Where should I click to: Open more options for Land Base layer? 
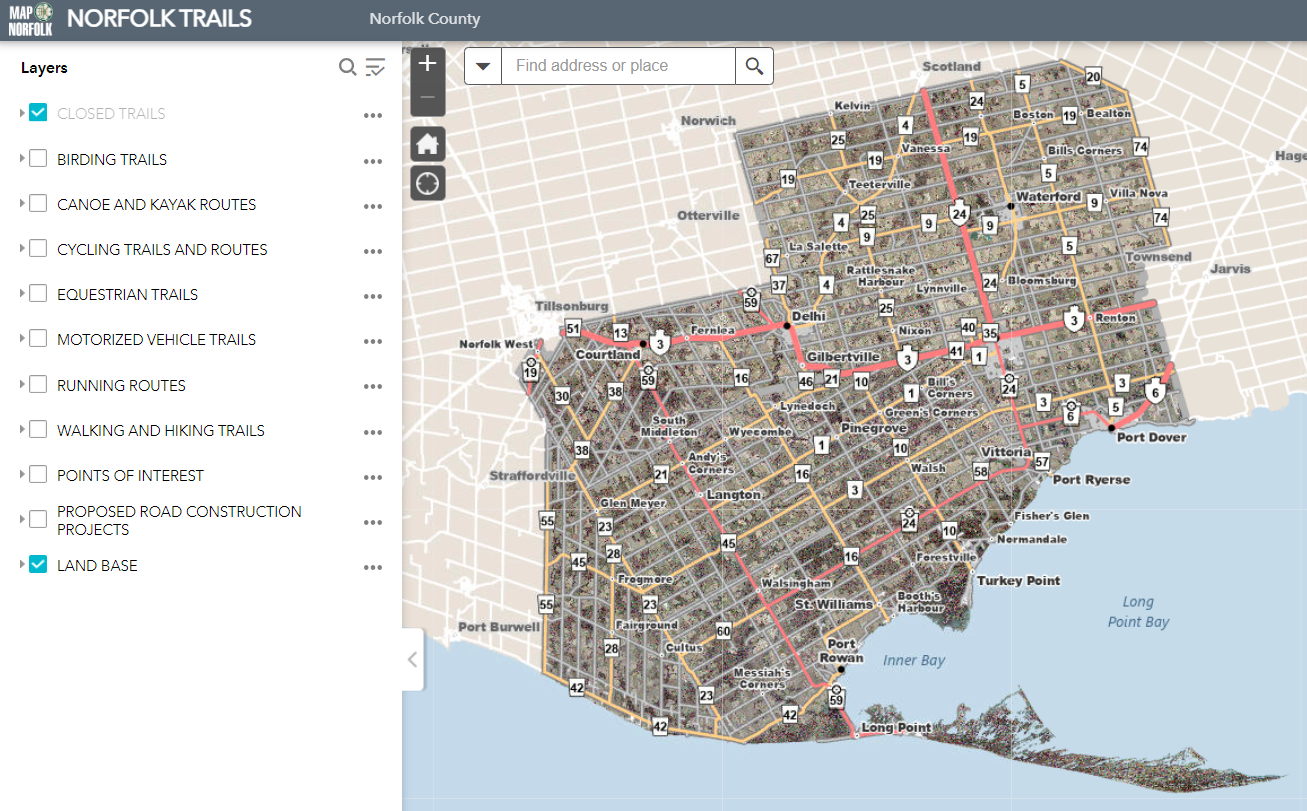tap(373, 567)
